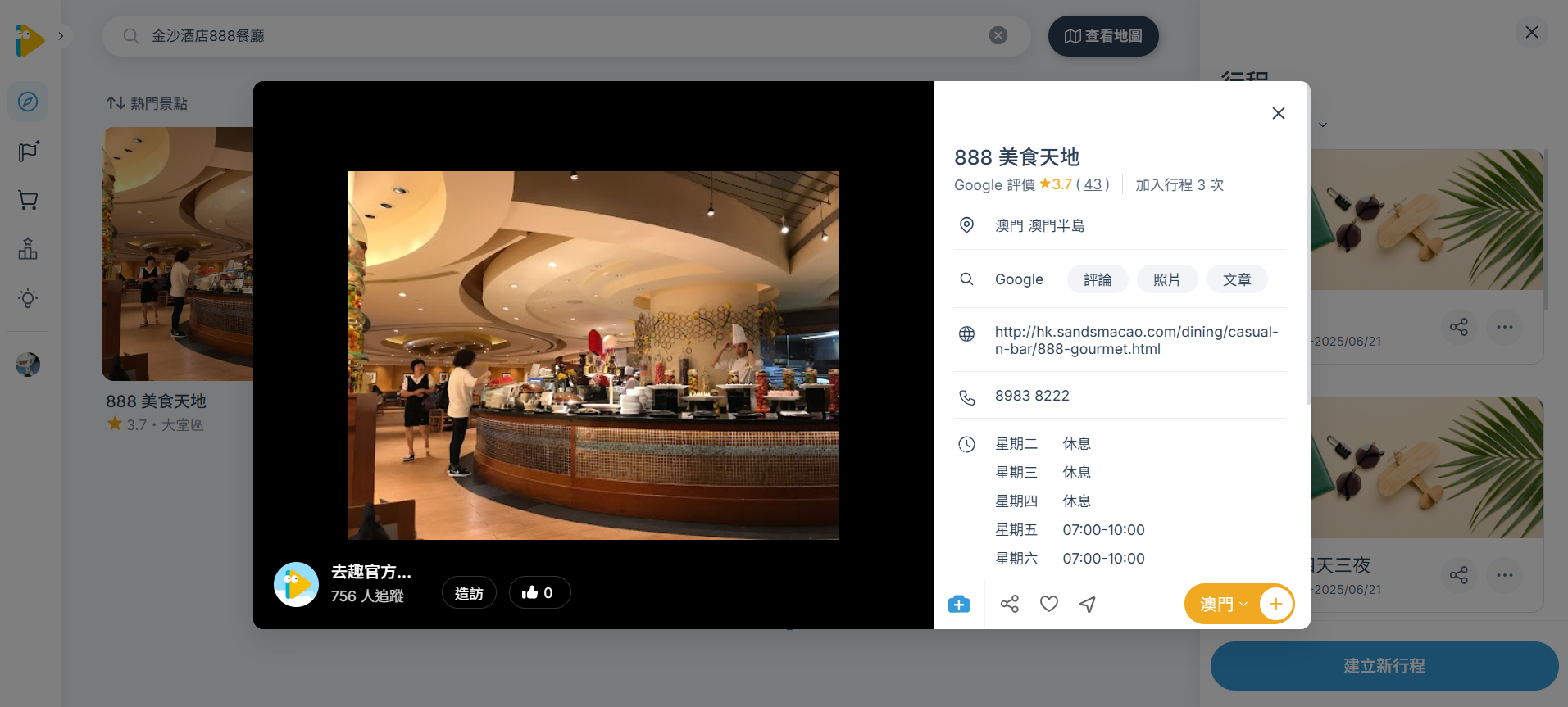Open more options for 天三夜 itinerary card
This screenshot has width=1568, height=707.
tap(1505, 575)
